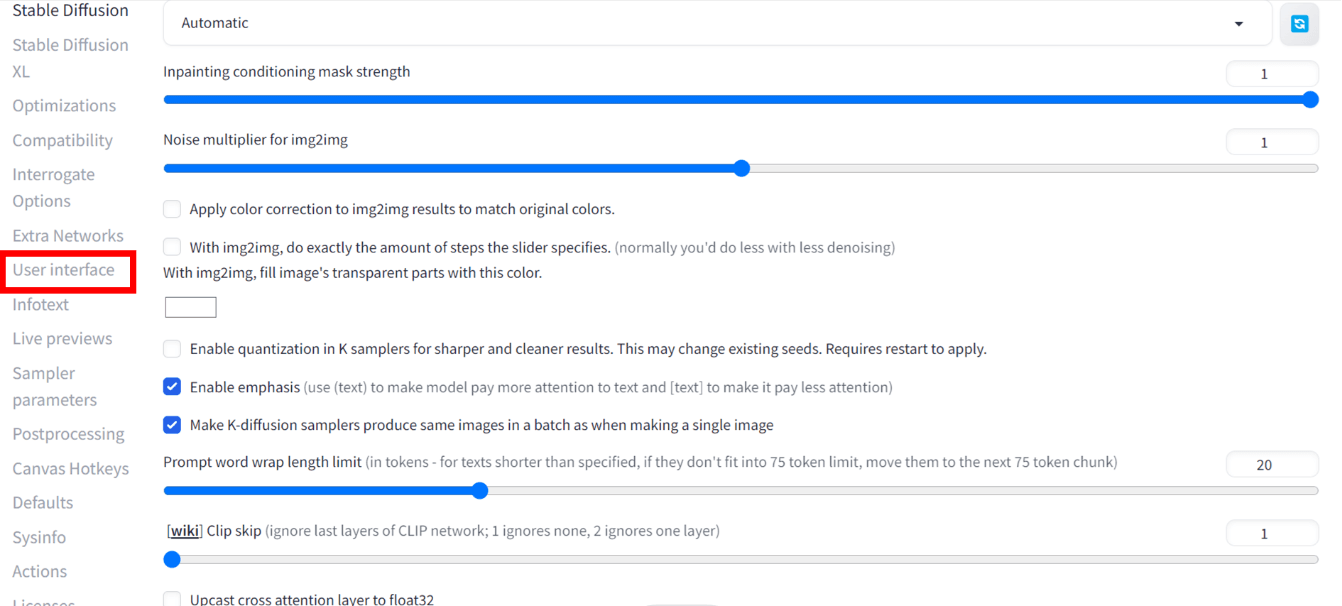The image size is (1342, 606).
Task: Click the Noise multiplier slider handle
Action: (x=741, y=168)
